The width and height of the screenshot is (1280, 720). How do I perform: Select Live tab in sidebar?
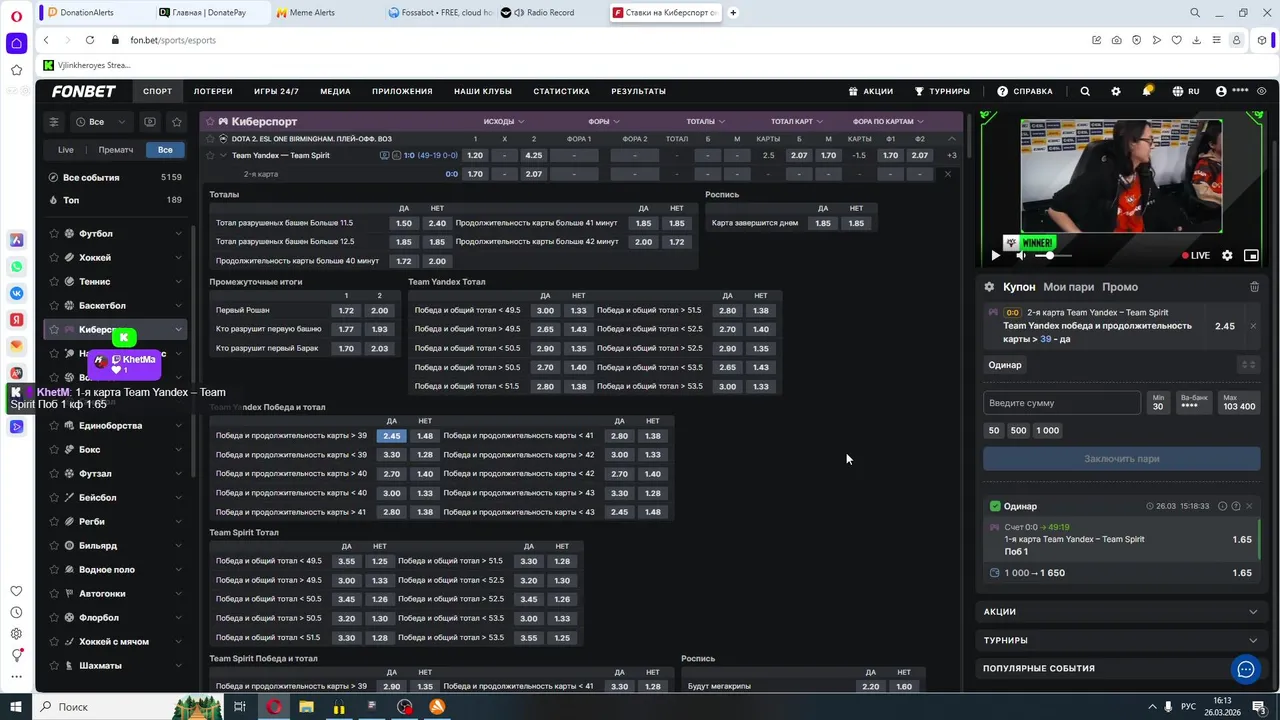pyautogui.click(x=66, y=150)
